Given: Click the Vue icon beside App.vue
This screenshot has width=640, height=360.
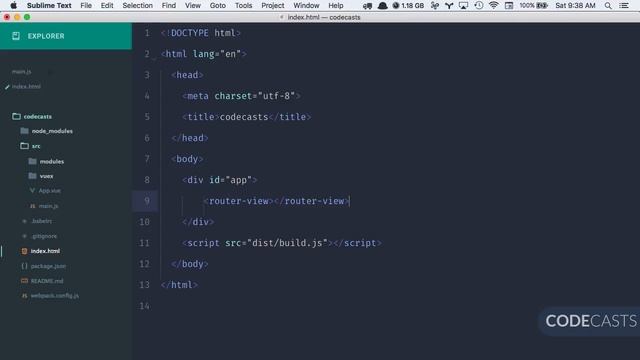Looking at the screenshot, I should click(x=32, y=191).
